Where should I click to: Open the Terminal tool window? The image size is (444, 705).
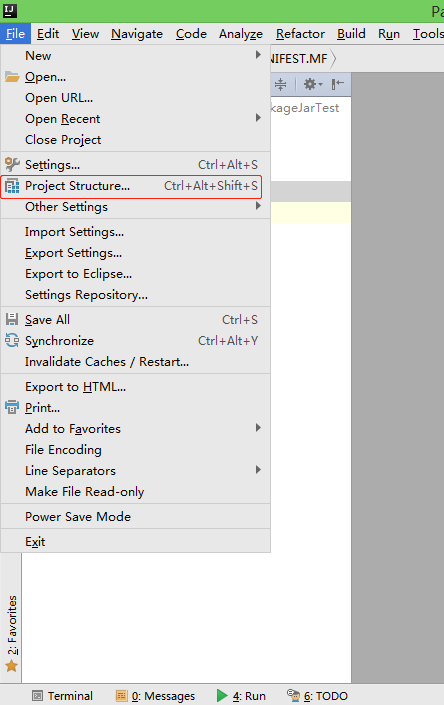[63, 696]
